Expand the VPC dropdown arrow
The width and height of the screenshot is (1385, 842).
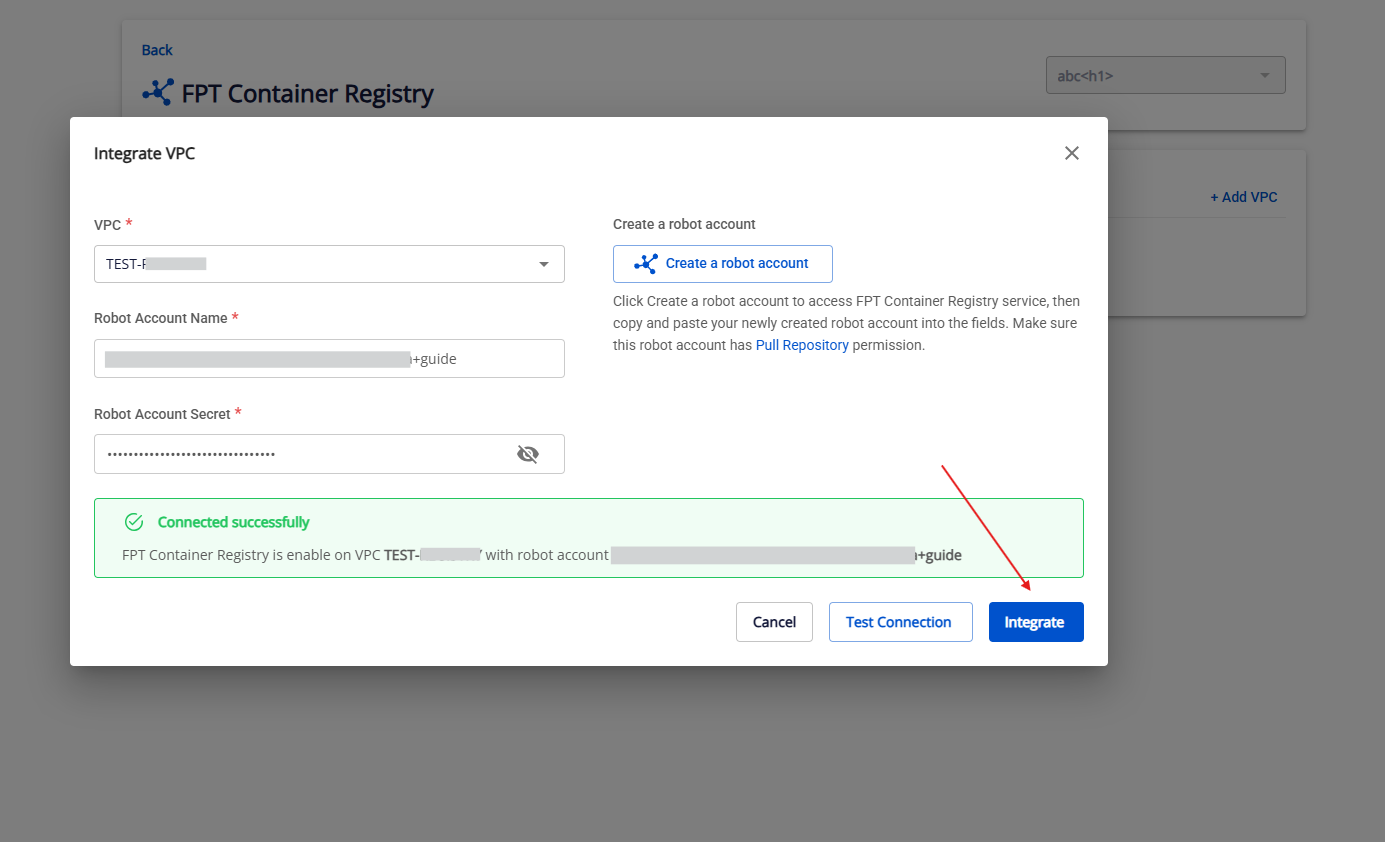pos(544,265)
